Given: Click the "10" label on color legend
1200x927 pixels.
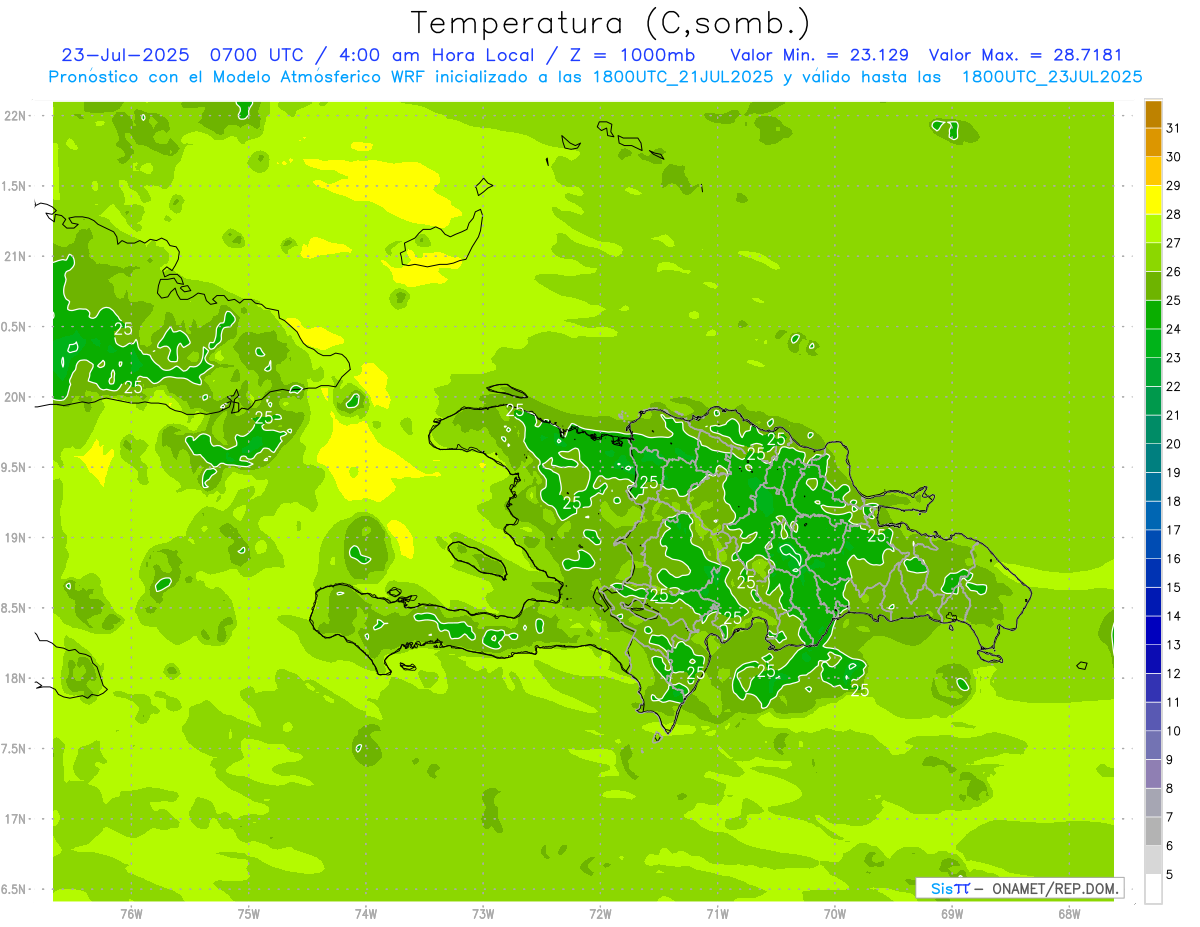Looking at the screenshot, I should pyautogui.click(x=1173, y=731).
